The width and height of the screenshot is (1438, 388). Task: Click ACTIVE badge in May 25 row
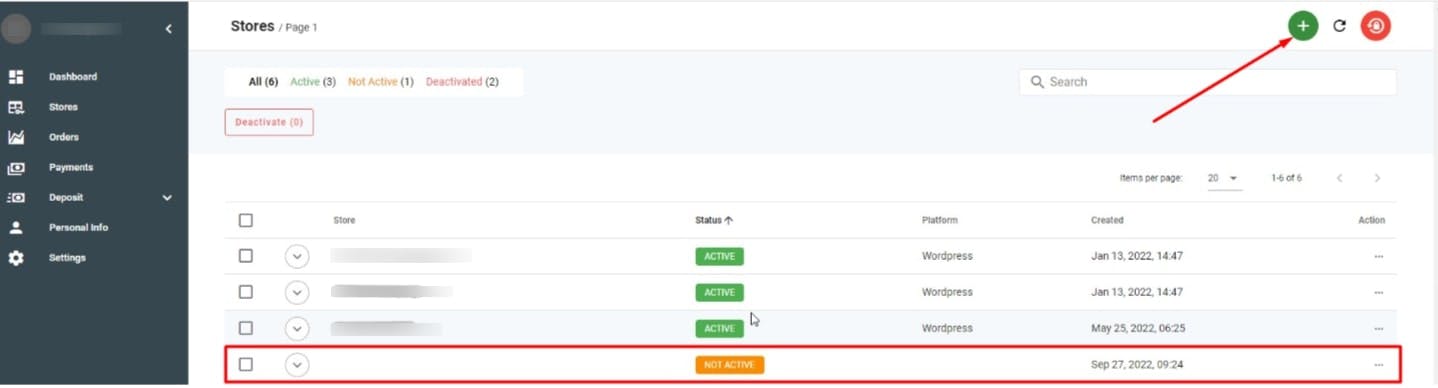coord(720,328)
